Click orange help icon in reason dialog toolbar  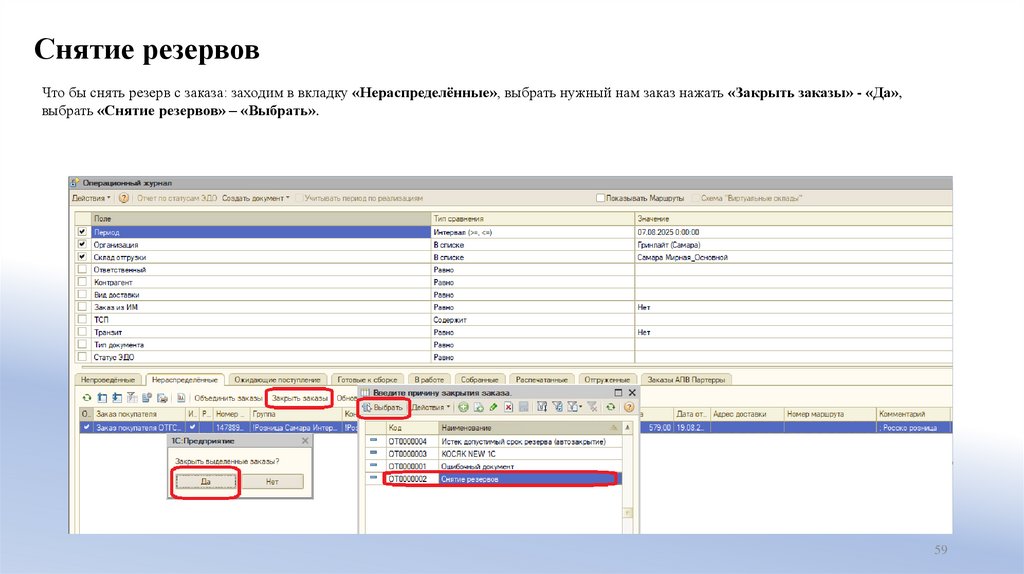(x=629, y=407)
